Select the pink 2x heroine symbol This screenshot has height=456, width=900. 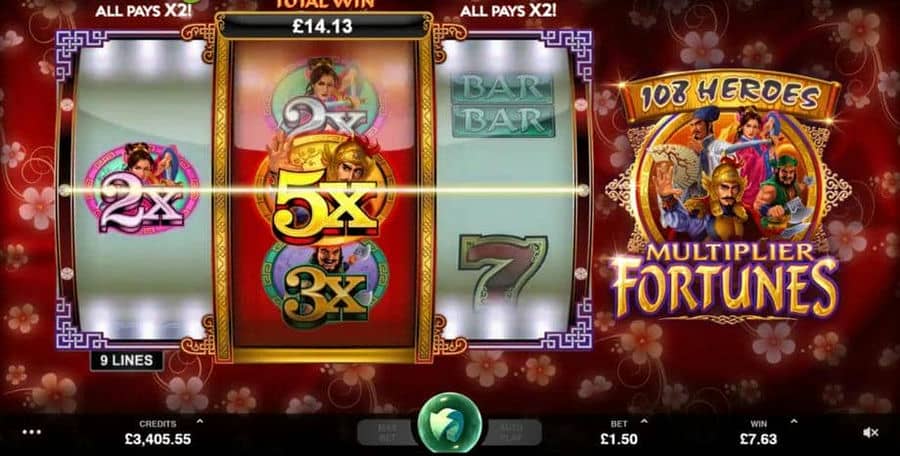(142, 189)
